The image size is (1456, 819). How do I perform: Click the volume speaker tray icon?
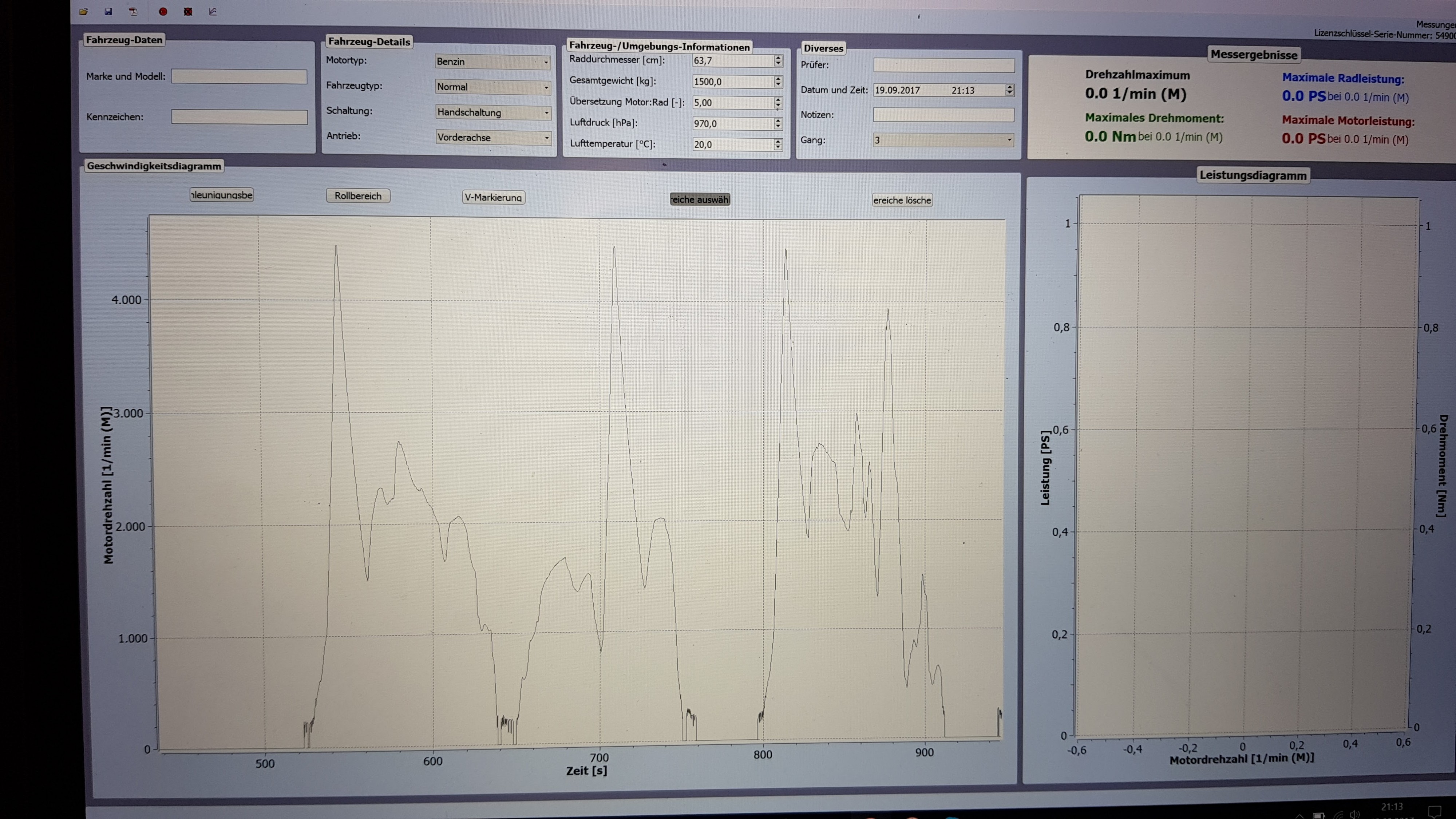[1354, 815]
